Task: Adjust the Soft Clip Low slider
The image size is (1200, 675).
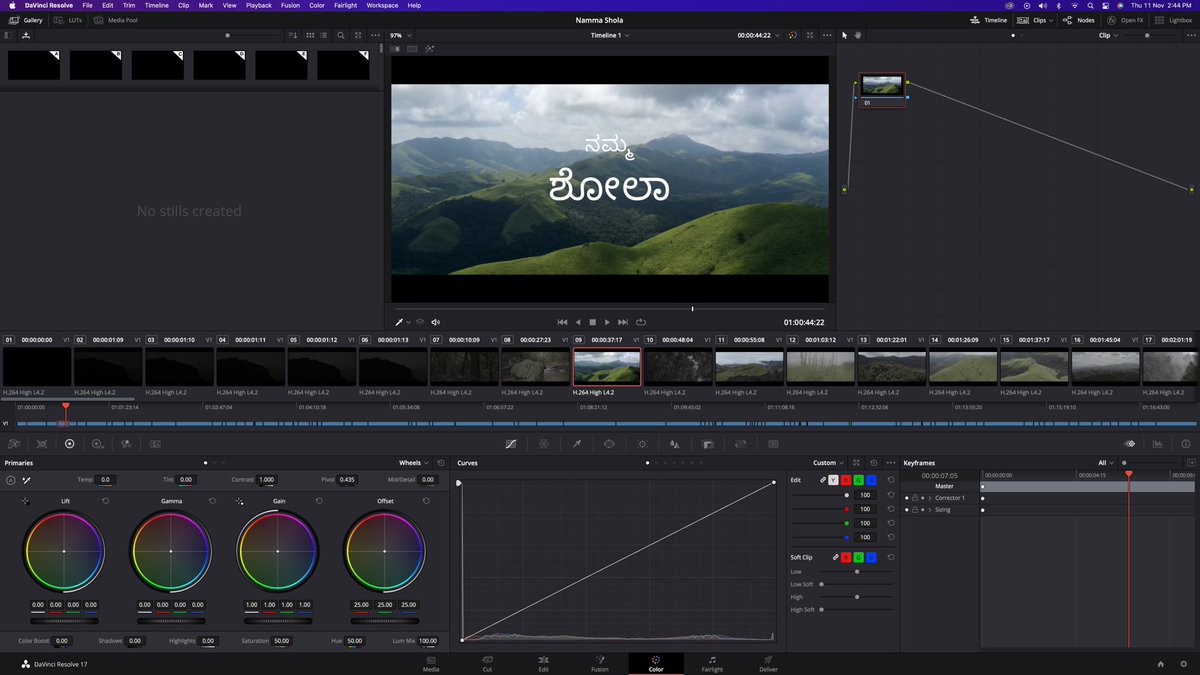Action: 856,571
